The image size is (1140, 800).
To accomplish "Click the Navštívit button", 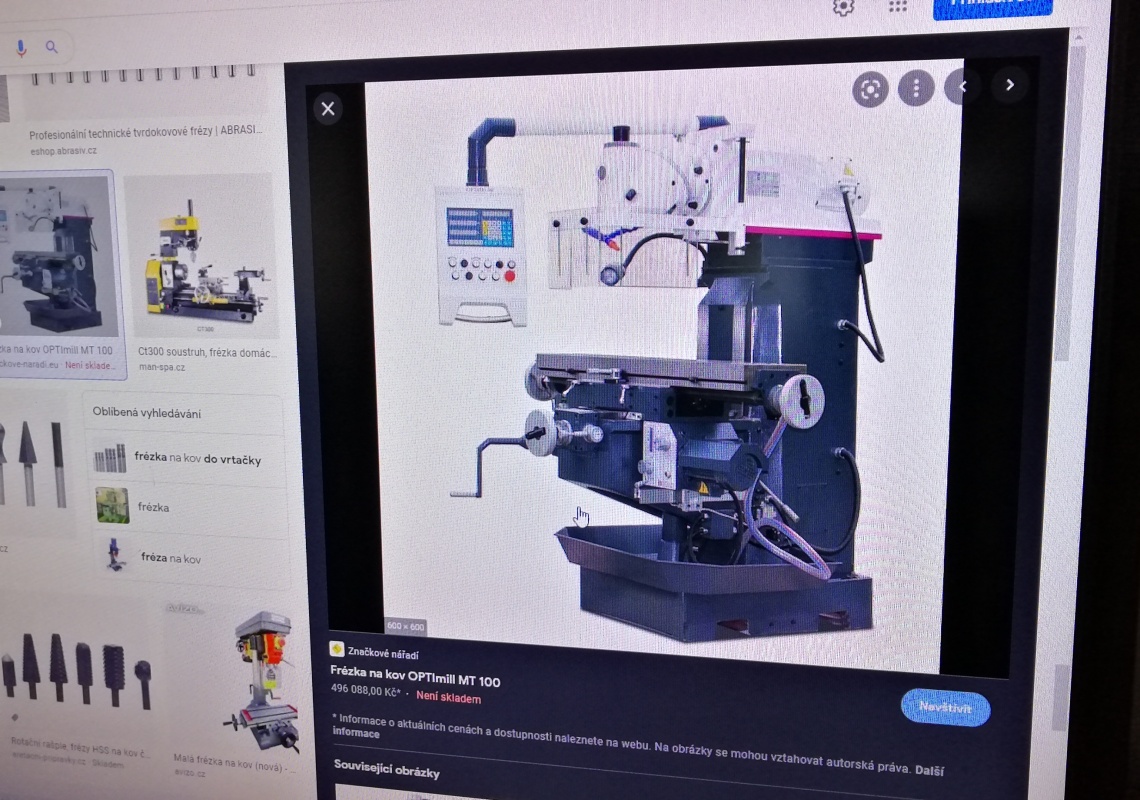I will coord(945,707).
